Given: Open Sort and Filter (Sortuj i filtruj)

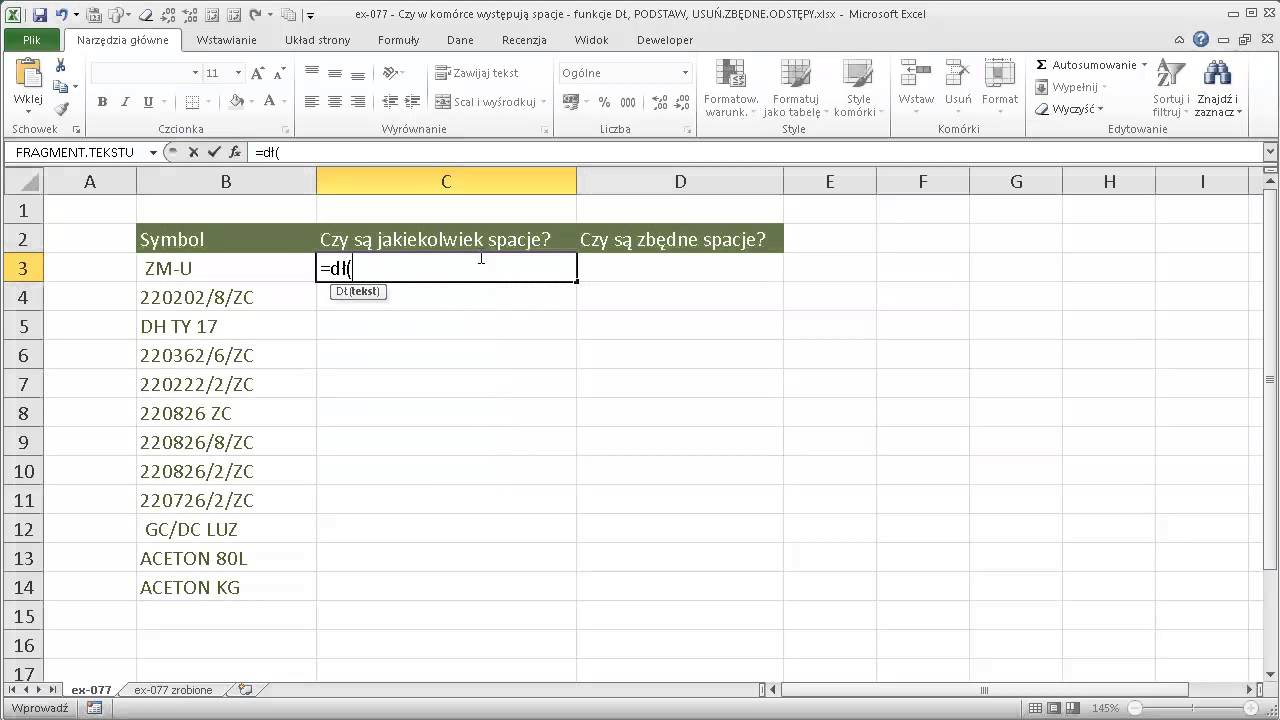Looking at the screenshot, I should click(x=1170, y=88).
